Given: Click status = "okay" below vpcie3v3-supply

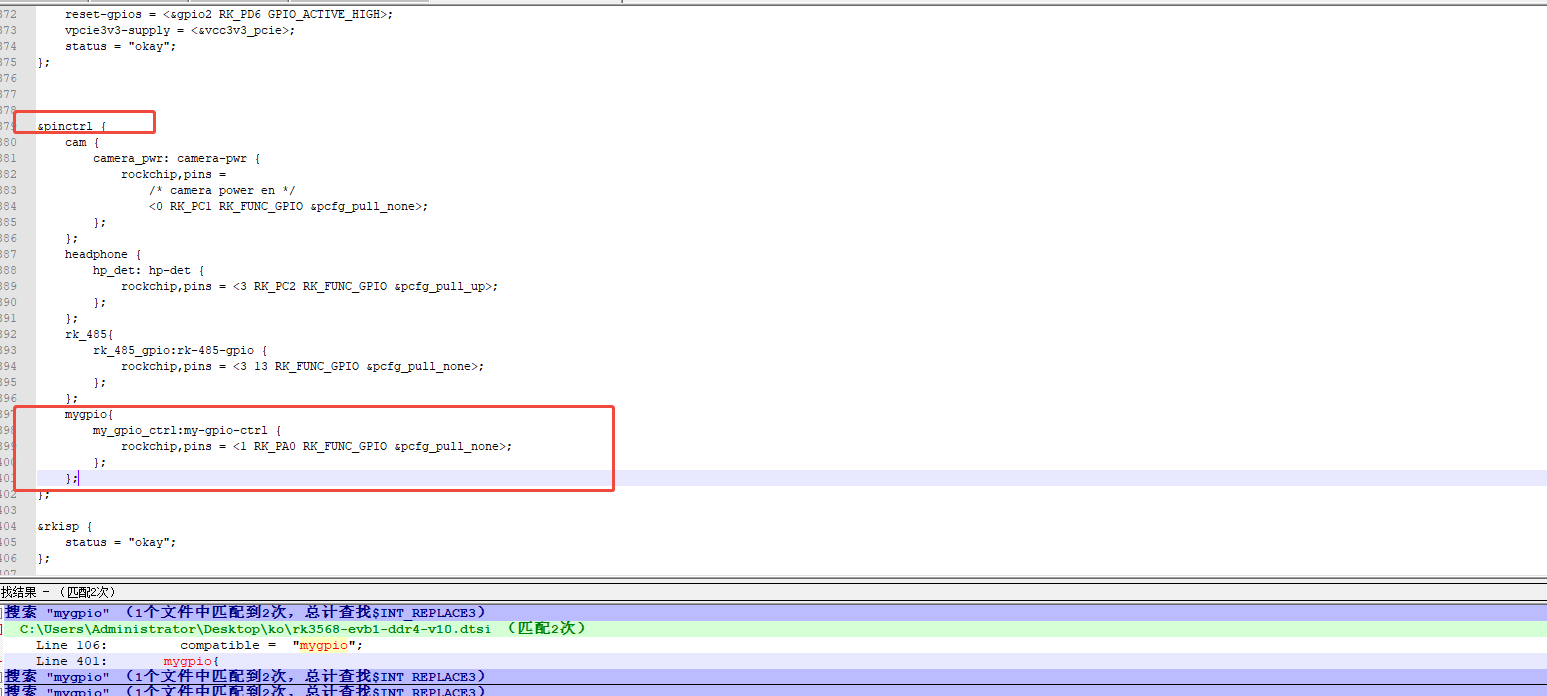Looking at the screenshot, I should point(121,46).
